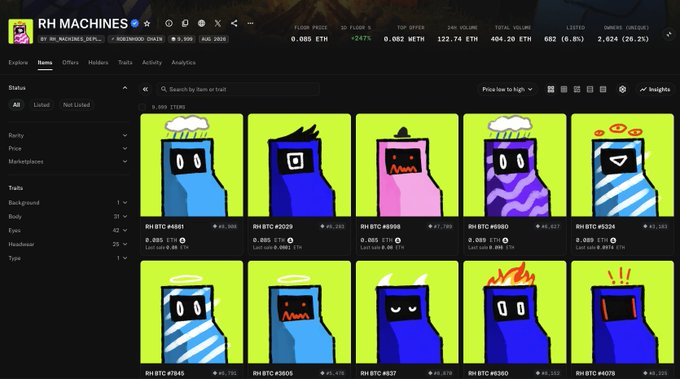Open RH BTC #4861 cloud-hat machine image
The width and height of the screenshot is (680, 379).
coord(192,165)
